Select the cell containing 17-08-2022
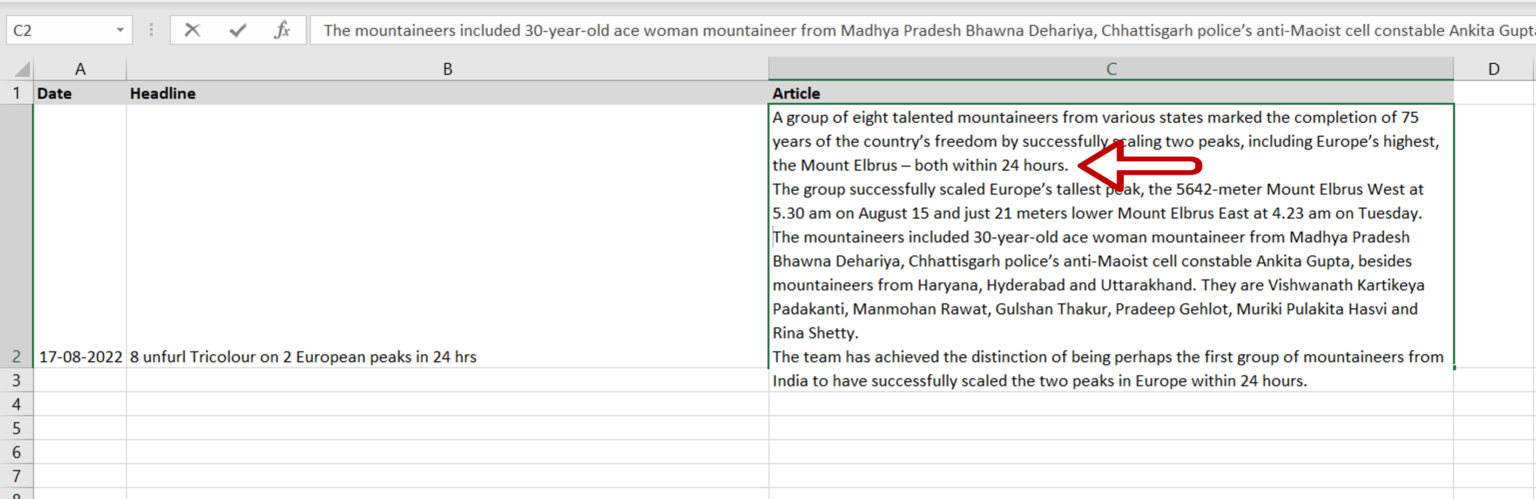 80,356
